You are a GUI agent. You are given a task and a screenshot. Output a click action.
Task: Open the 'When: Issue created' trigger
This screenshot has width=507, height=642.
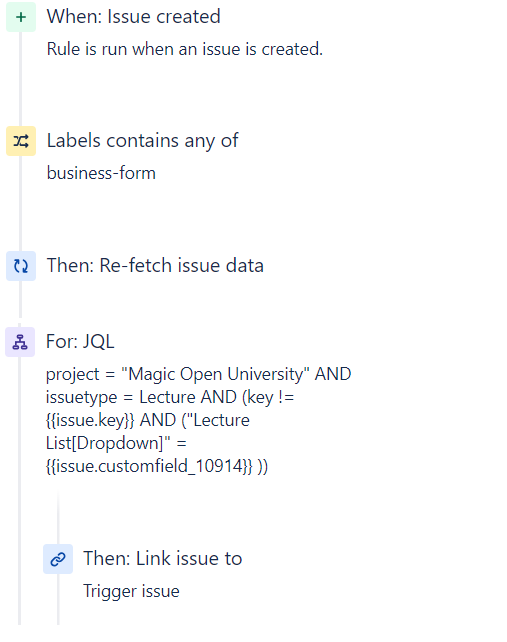(134, 17)
